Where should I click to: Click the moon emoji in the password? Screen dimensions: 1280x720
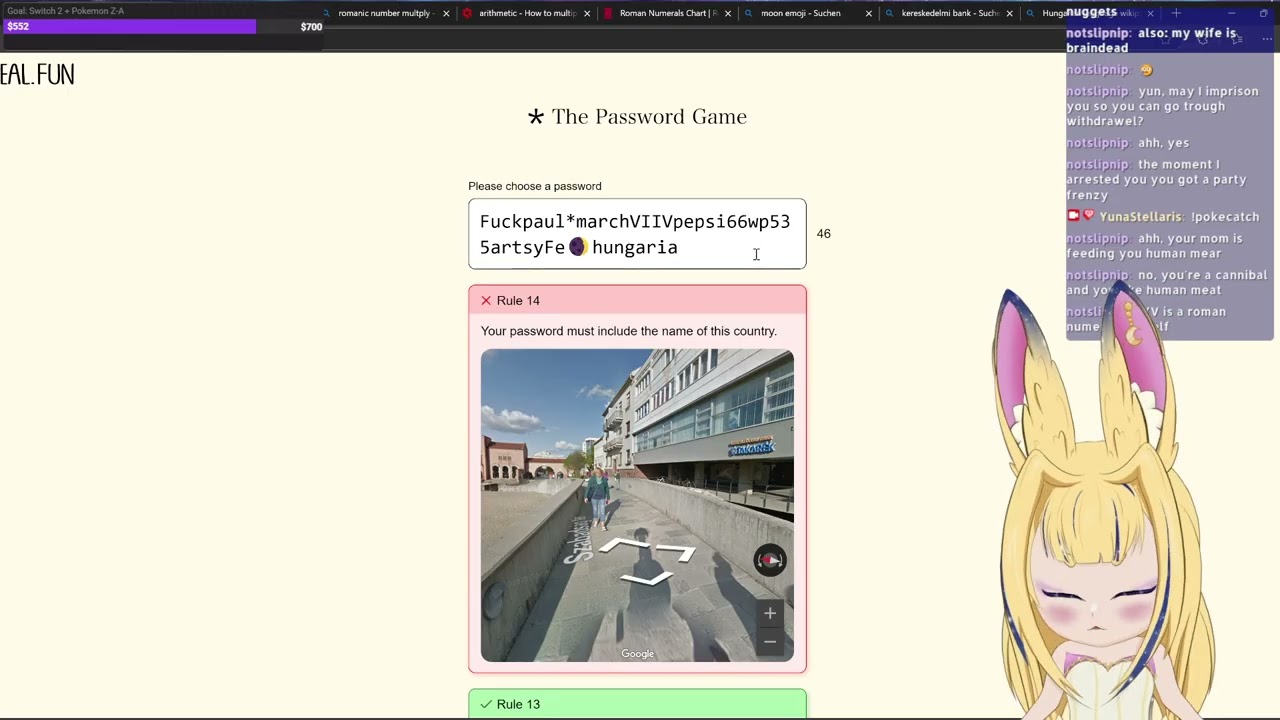coord(577,247)
